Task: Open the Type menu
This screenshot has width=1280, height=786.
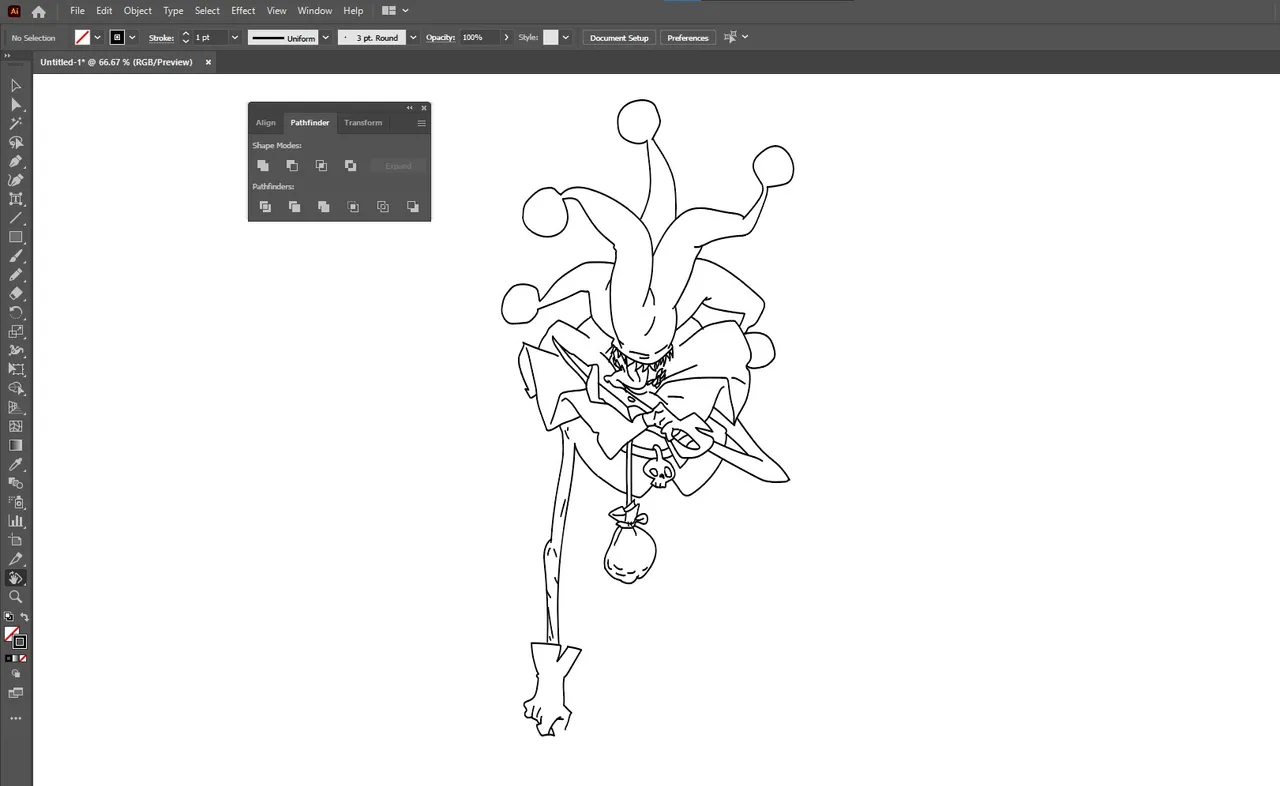Action: (x=173, y=11)
